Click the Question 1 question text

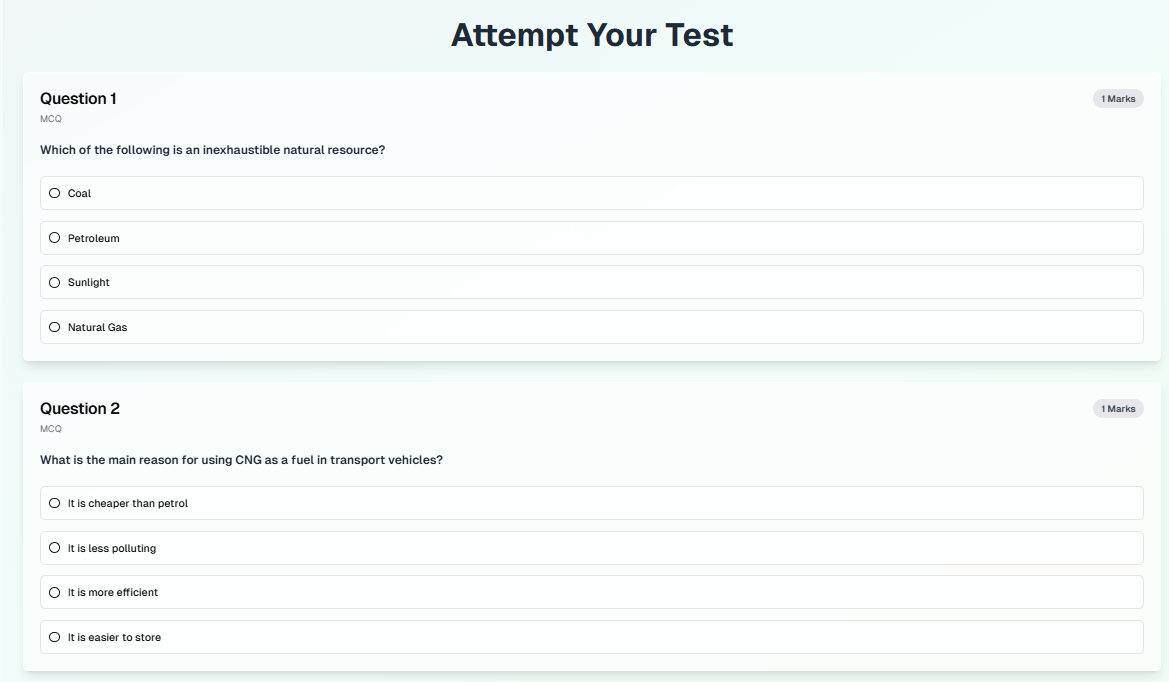(x=214, y=149)
